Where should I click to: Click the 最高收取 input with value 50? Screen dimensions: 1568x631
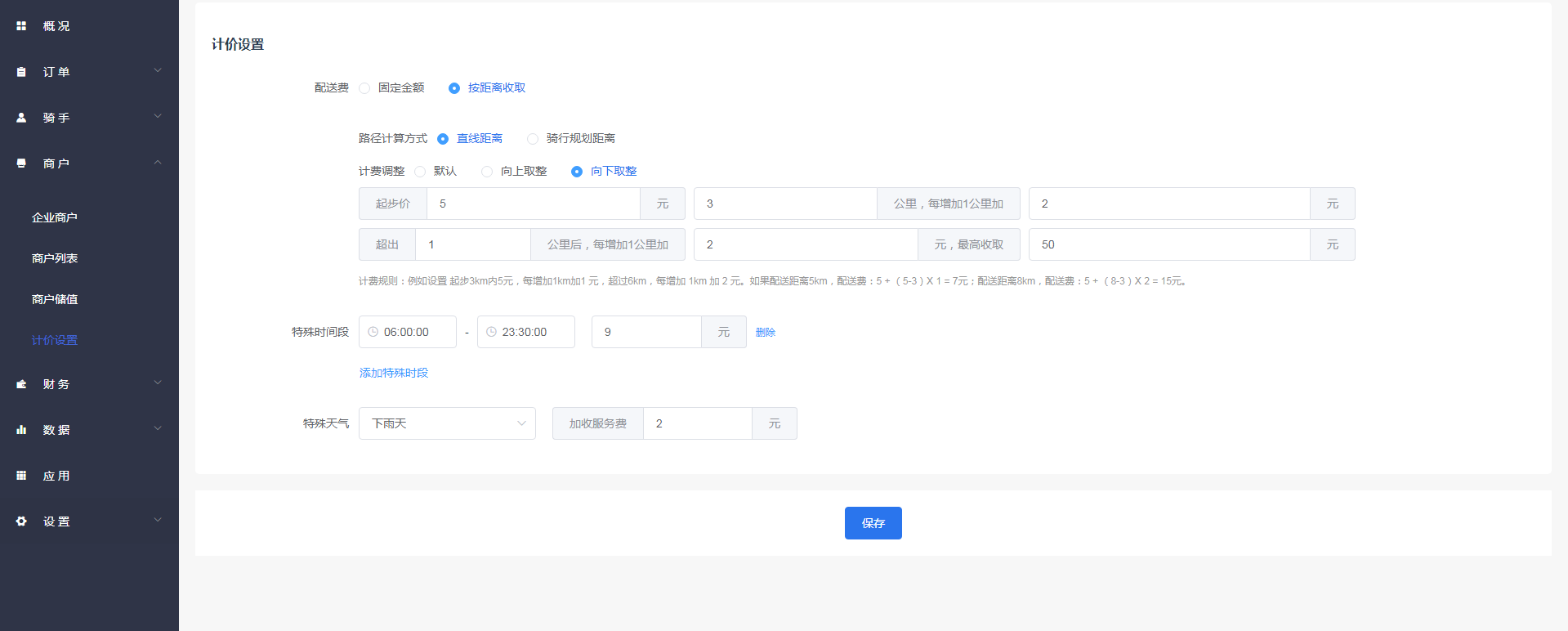pyautogui.click(x=1169, y=244)
